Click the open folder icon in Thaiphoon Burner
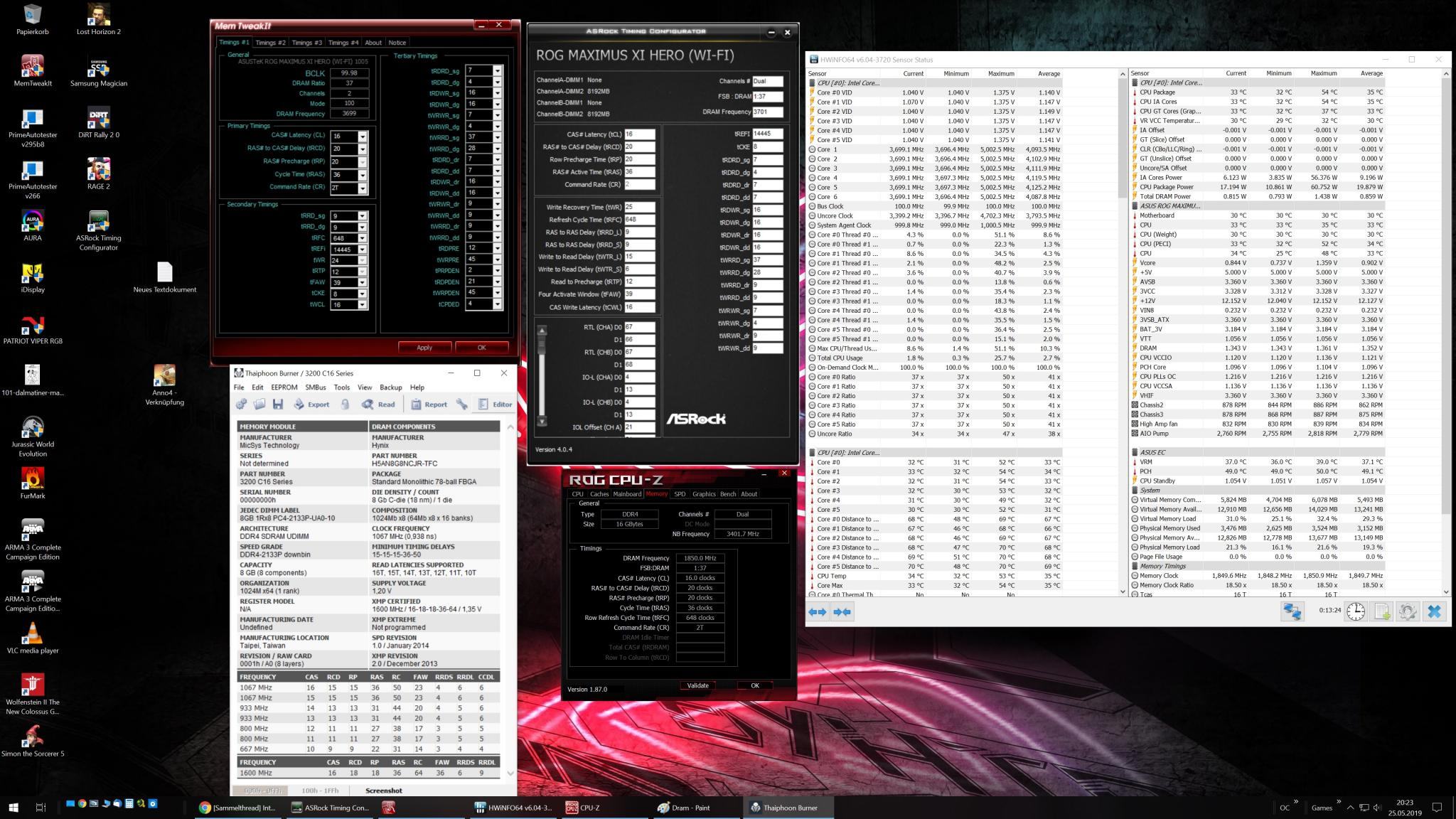1456x819 pixels. (259, 404)
